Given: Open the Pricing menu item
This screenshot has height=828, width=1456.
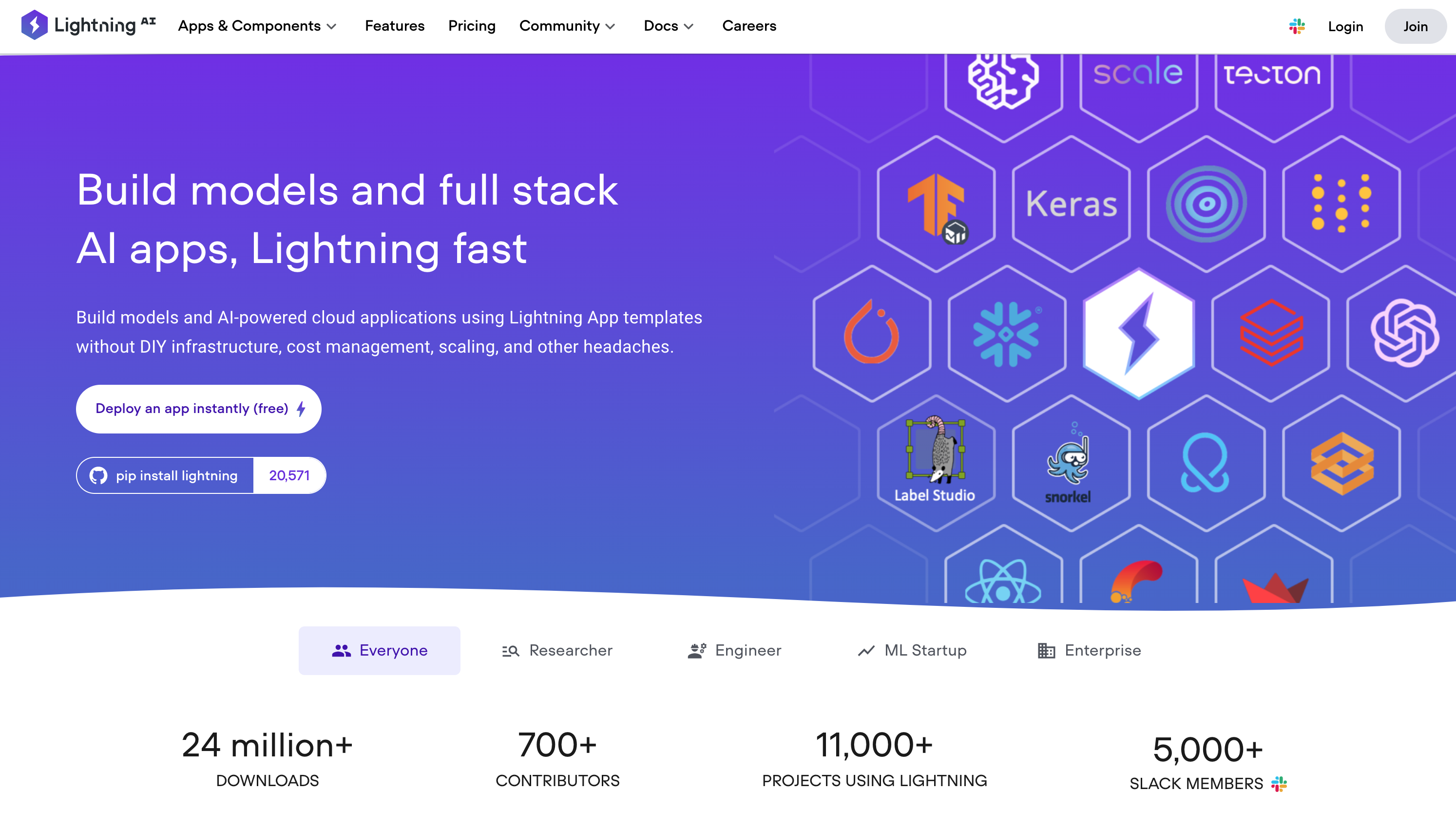Looking at the screenshot, I should [472, 26].
